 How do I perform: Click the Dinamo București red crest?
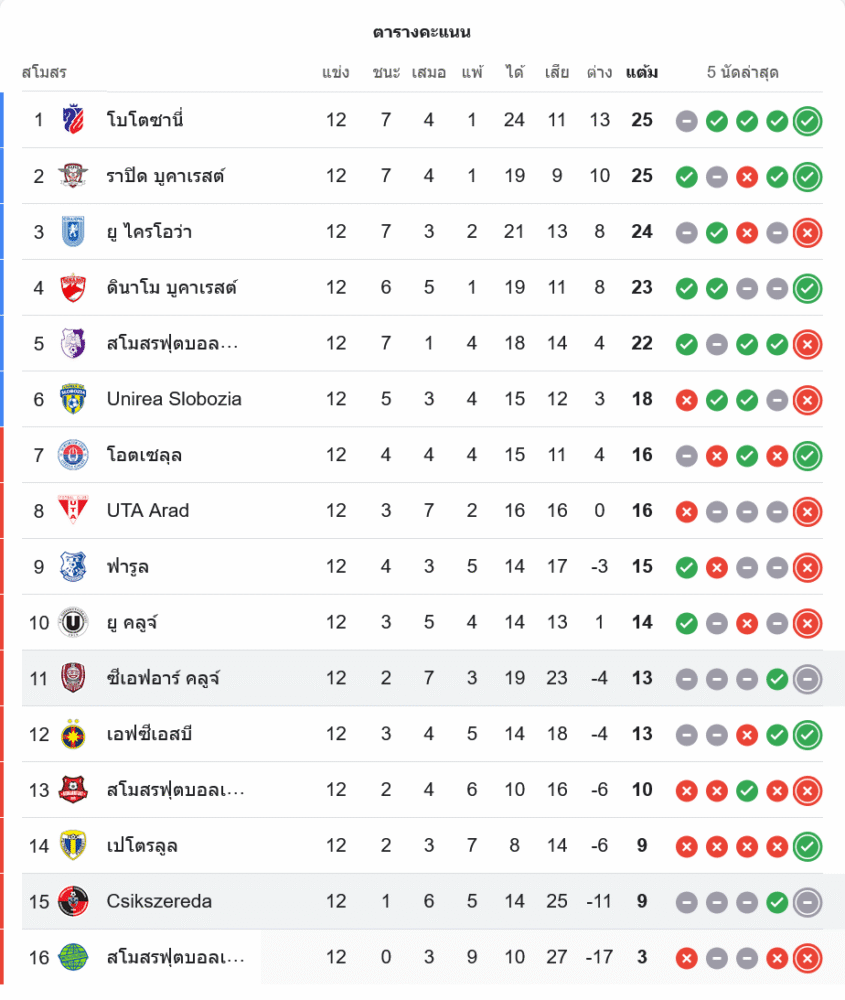73,288
